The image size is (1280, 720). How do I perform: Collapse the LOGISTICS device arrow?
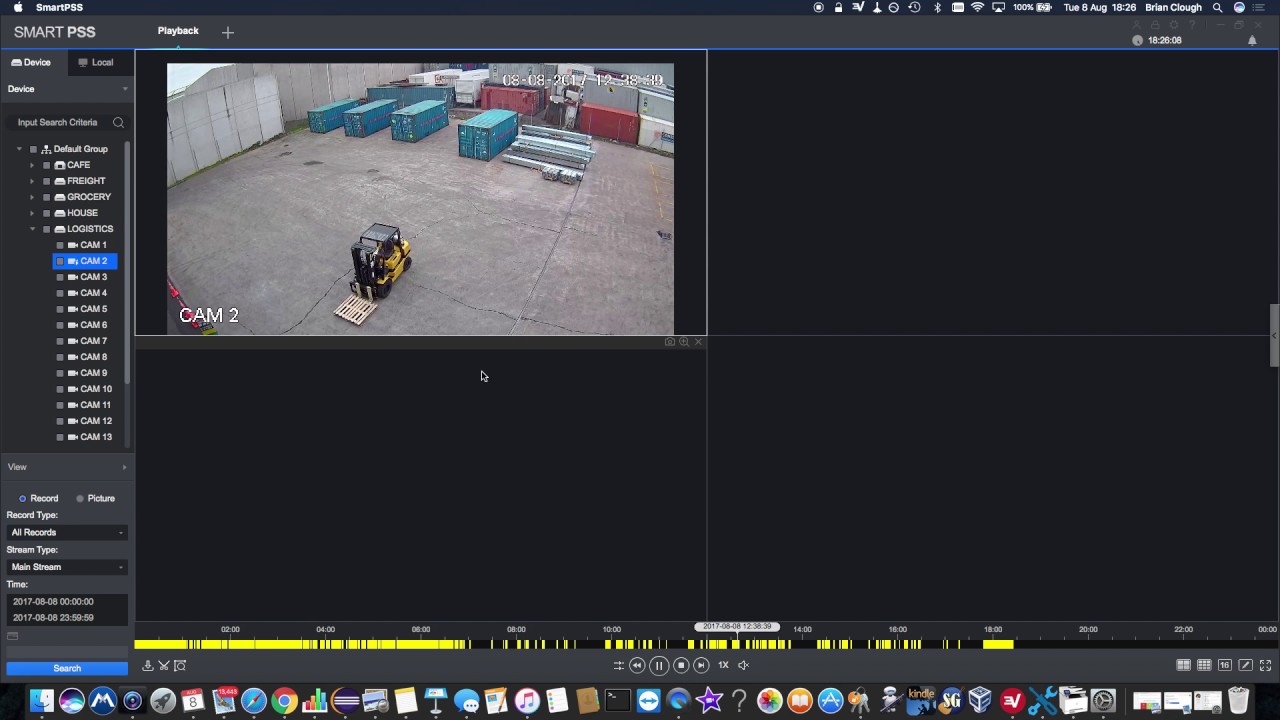pyautogui.click(x=32, y=229)
